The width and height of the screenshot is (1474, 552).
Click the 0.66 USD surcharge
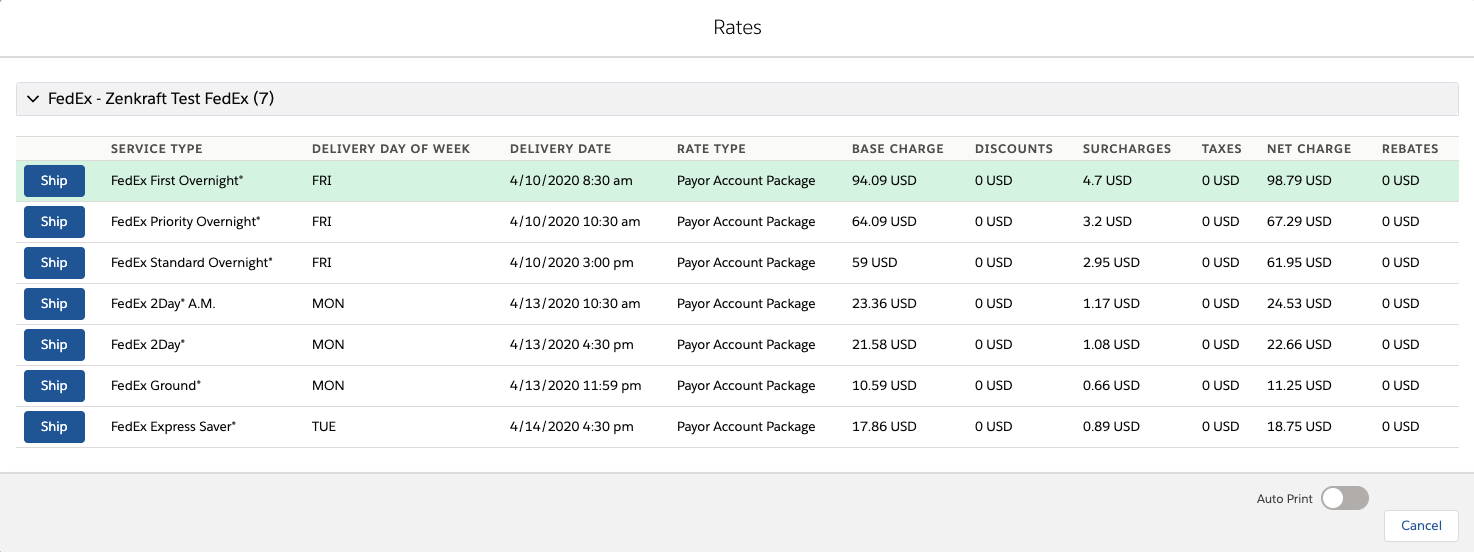1111,386
